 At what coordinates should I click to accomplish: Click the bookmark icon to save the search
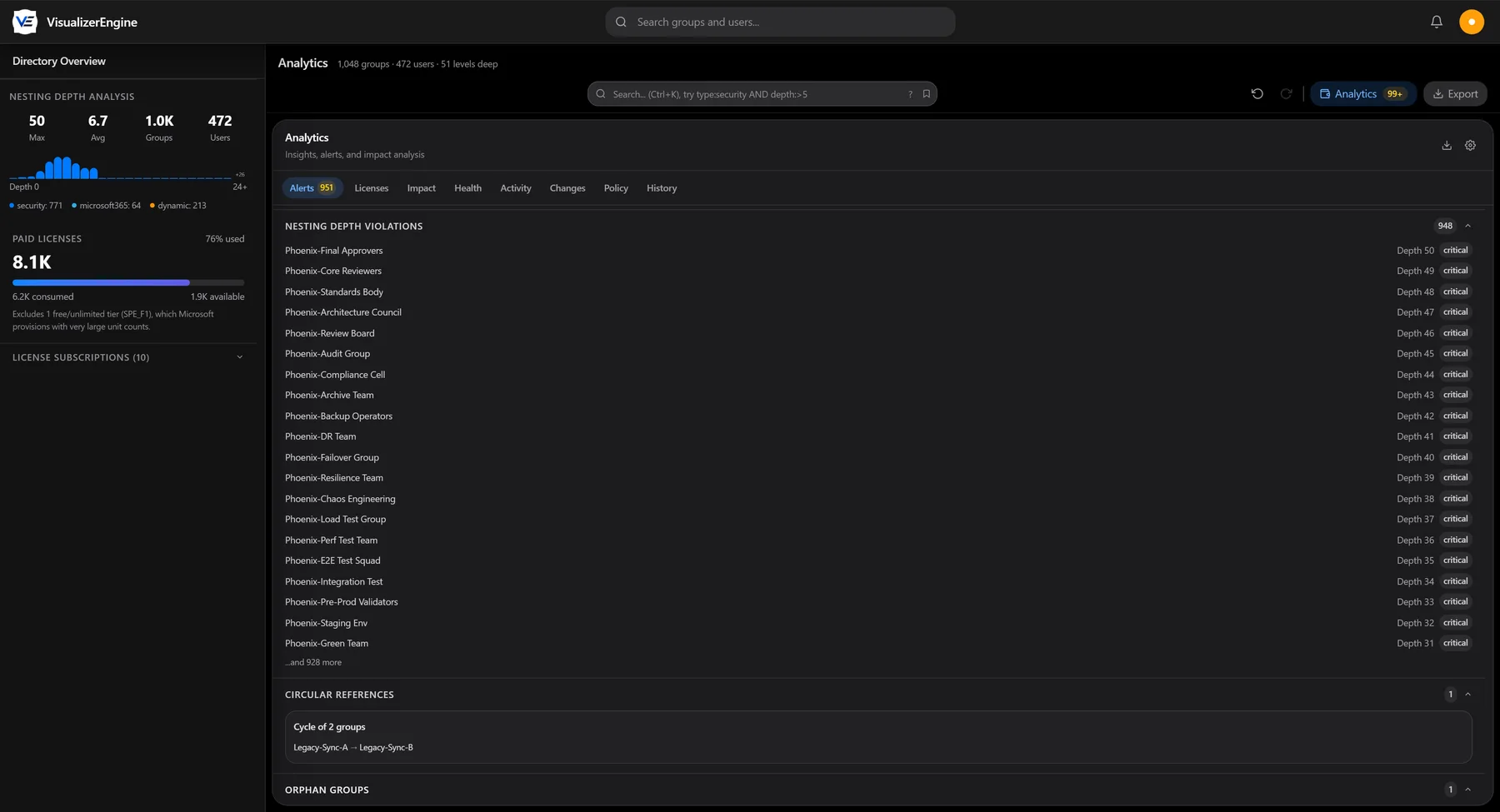coord(926,94)
